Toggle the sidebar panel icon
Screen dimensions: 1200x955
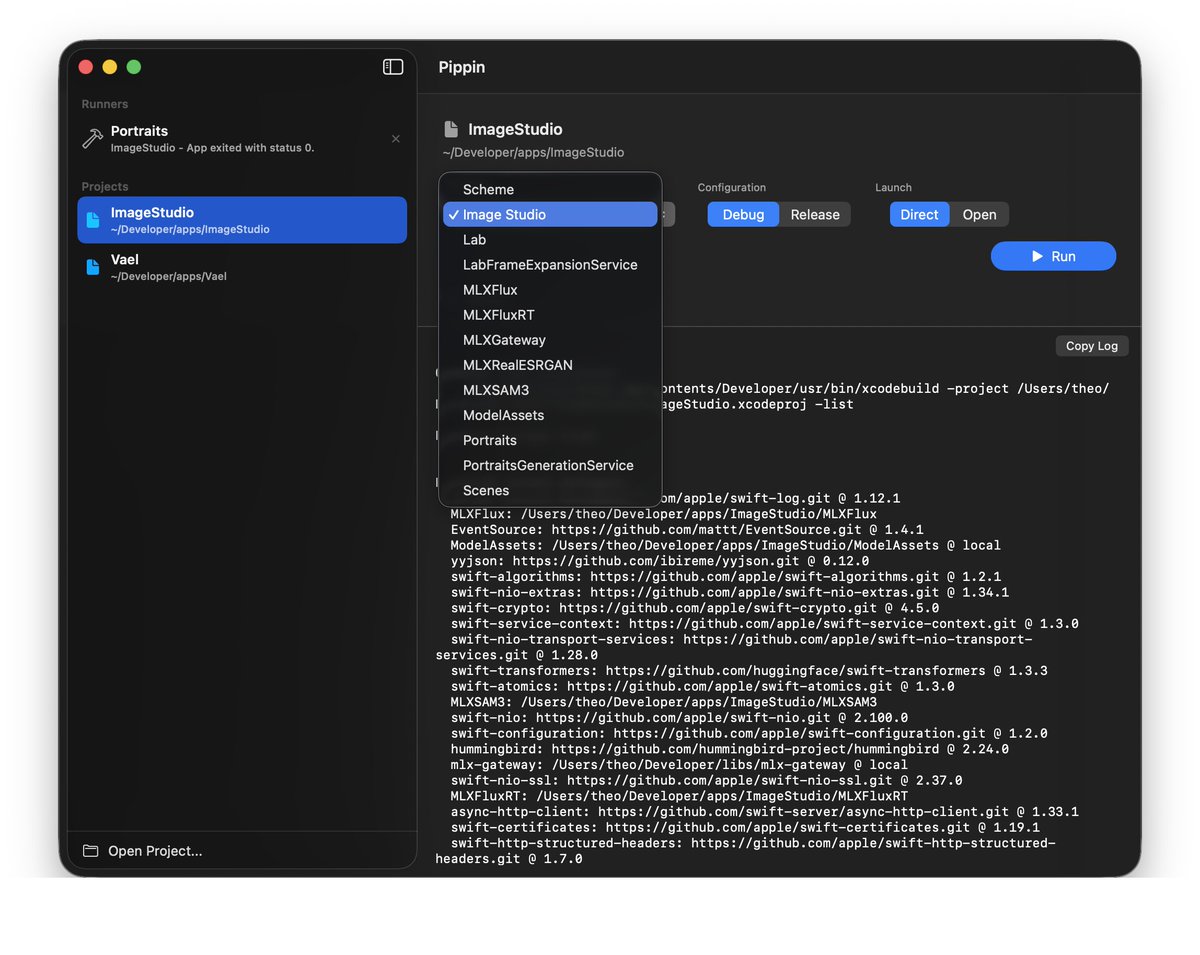coord(393,67)
